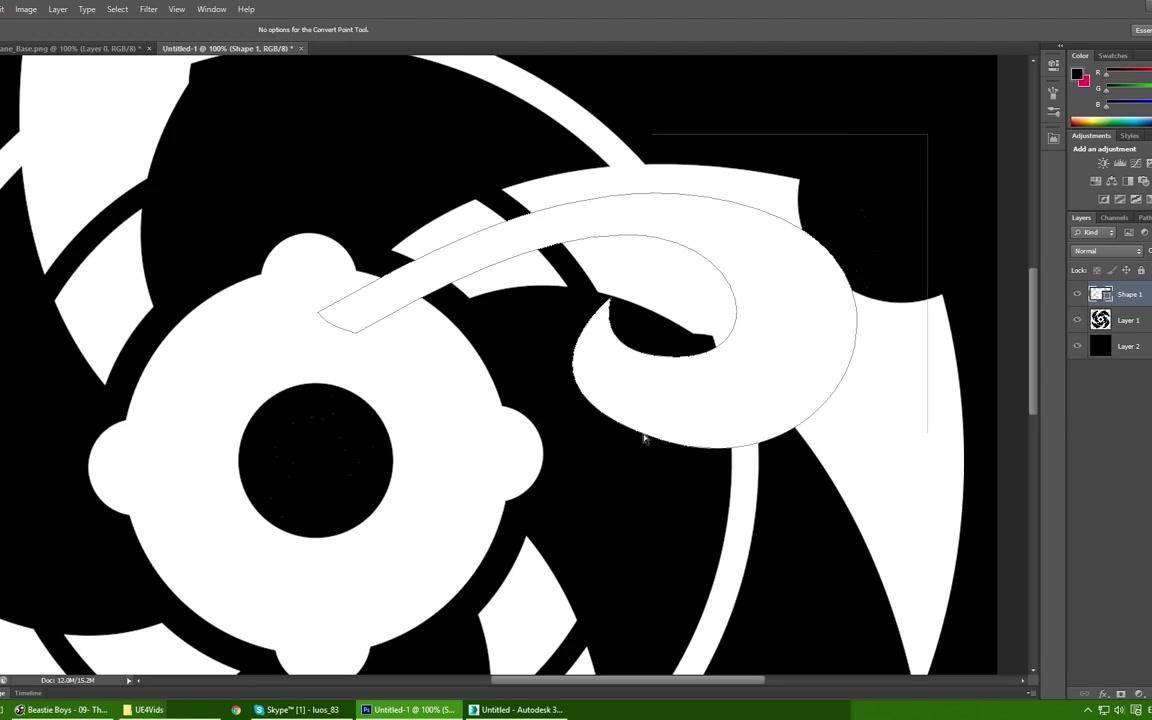
Task: Click the lock transparent pixels icon
Action: coord(1098,270)
